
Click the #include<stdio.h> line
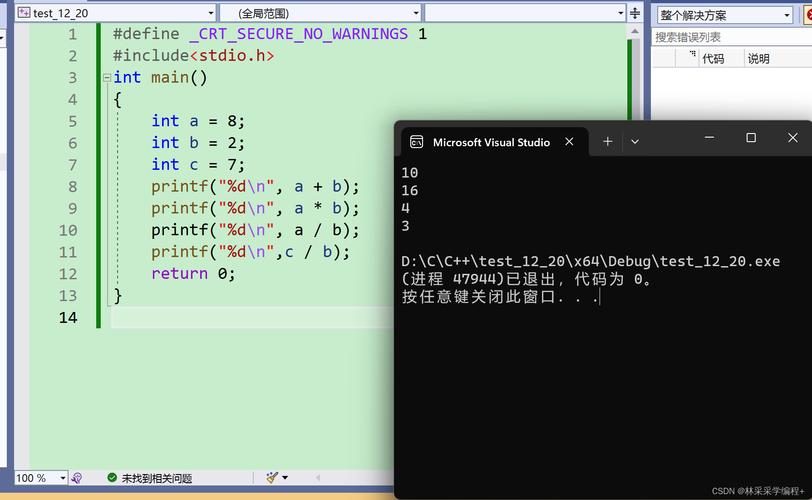point(194,56)
